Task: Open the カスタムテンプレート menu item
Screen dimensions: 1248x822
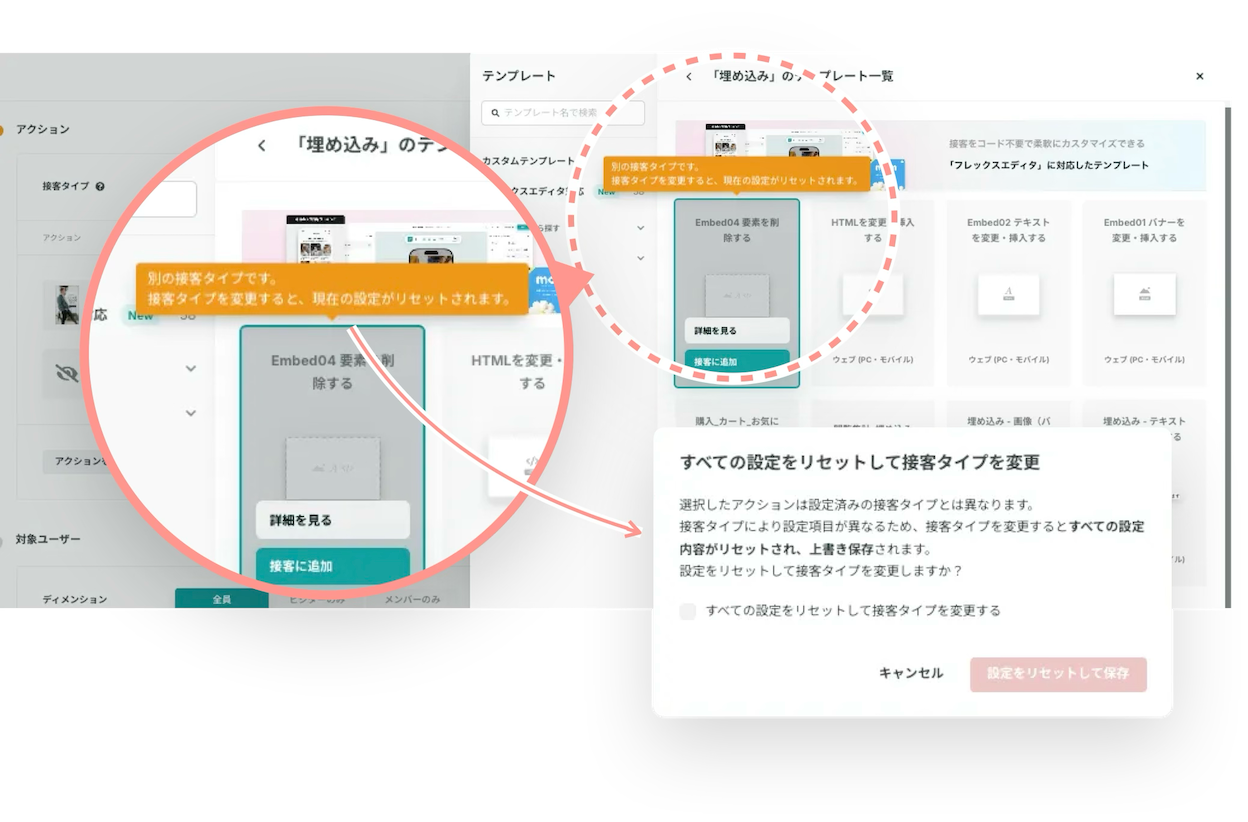Action: pos(529,161)
